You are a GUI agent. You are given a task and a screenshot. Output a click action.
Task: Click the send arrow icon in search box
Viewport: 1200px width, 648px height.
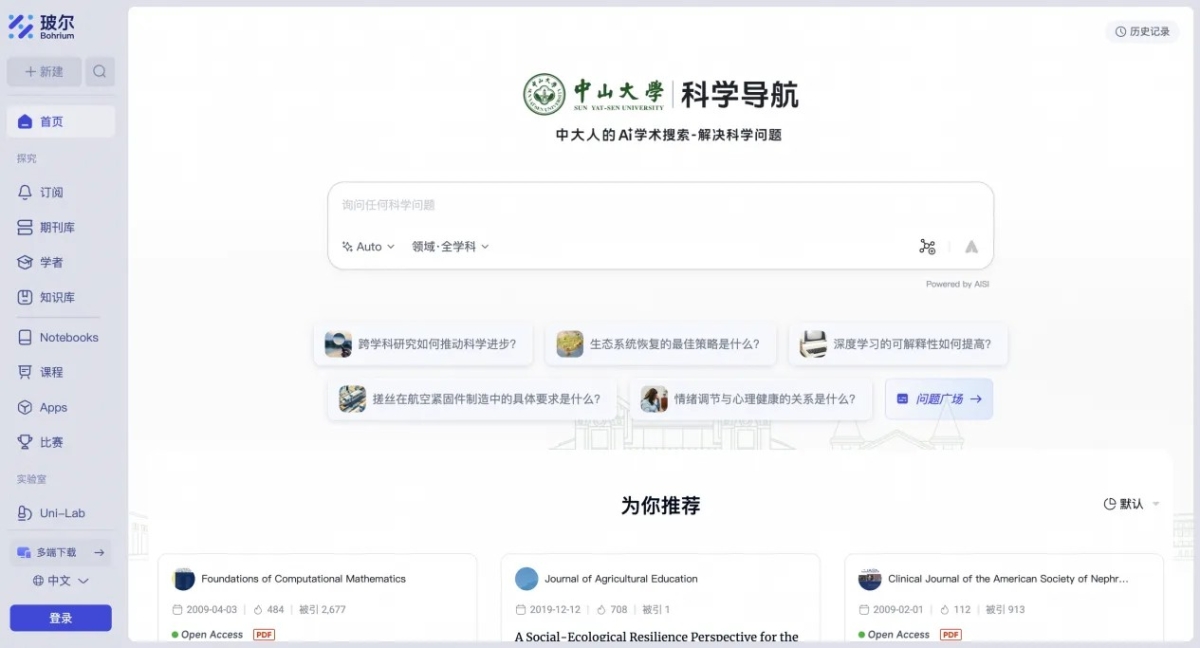click(x=971, y=247)
